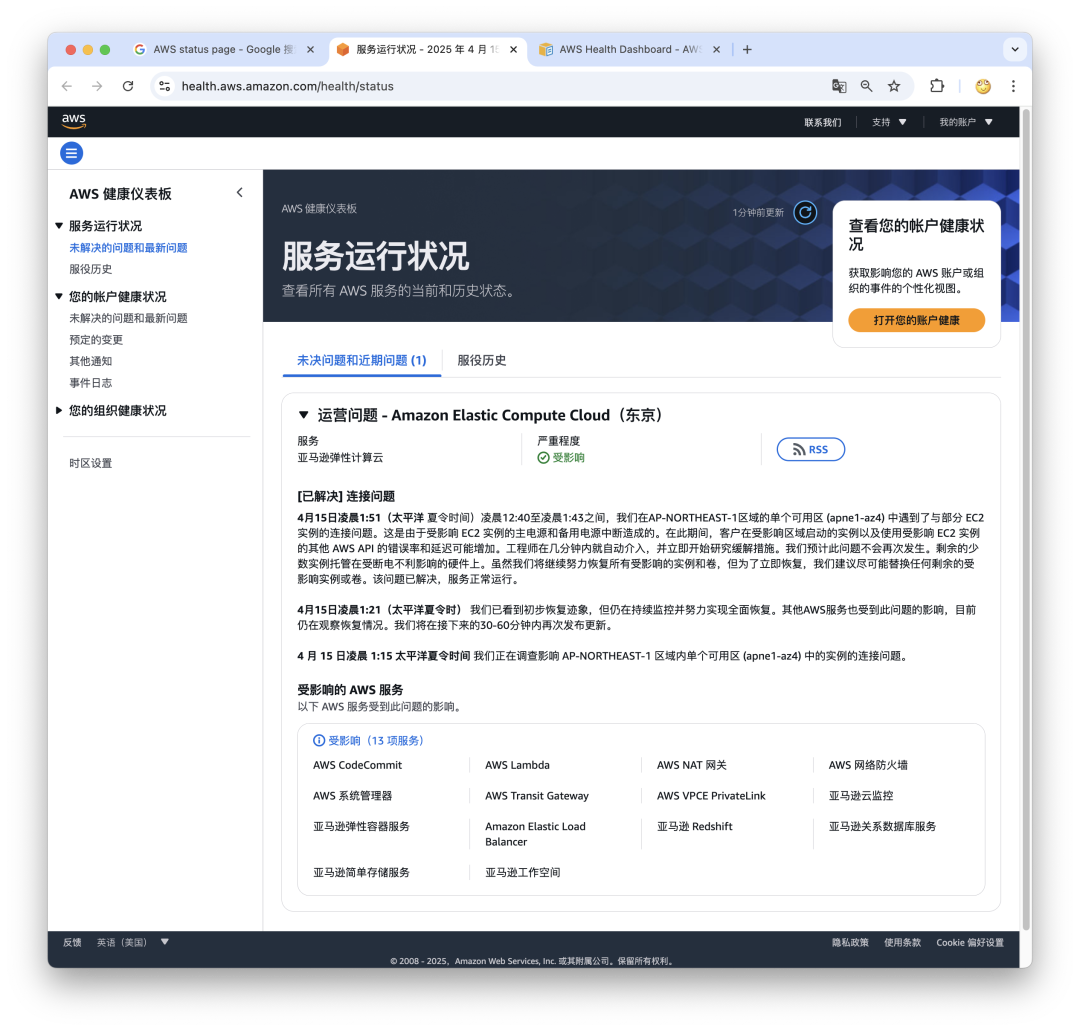Click the info icon beside 受影响（13 项服务）
The image size is (1080, 1031).
pos(319,740)
